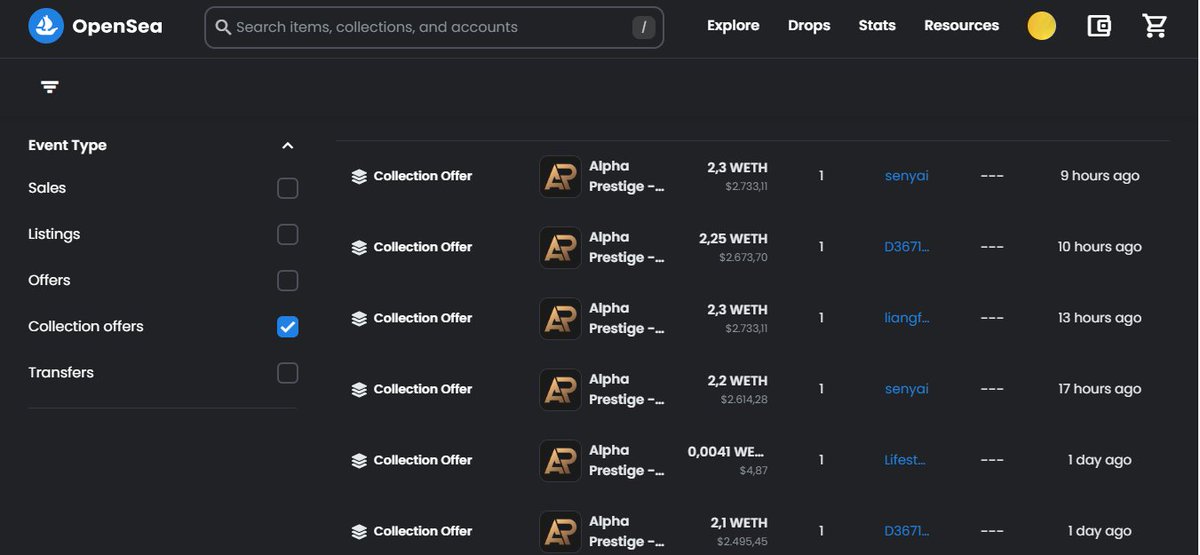
Task: Open the wallet icon in header
Action: coord(1099,26)
